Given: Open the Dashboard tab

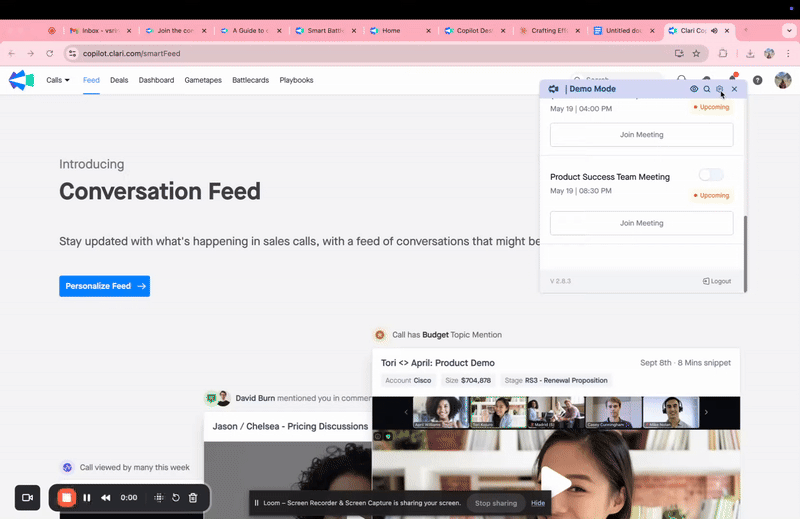Looking at the screenshot, I should click(156, 80).
